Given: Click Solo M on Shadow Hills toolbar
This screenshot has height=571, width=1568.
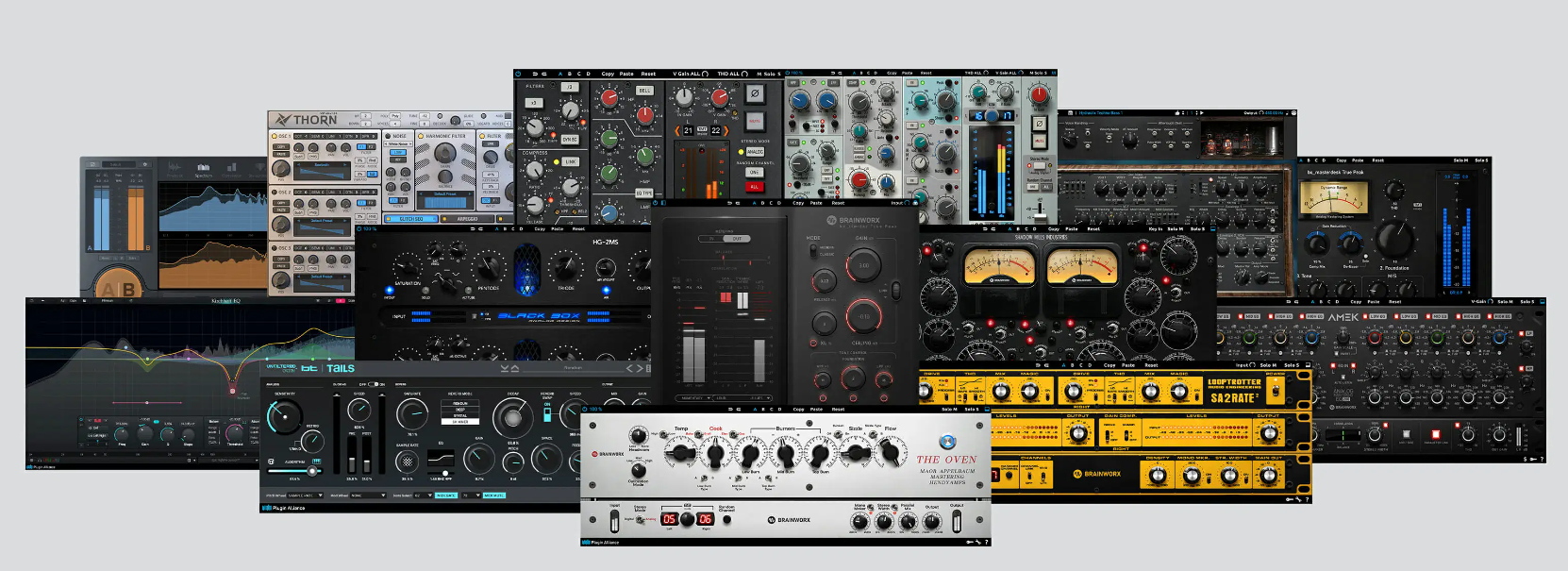Looking at the screenshot, I should 1176,229.
